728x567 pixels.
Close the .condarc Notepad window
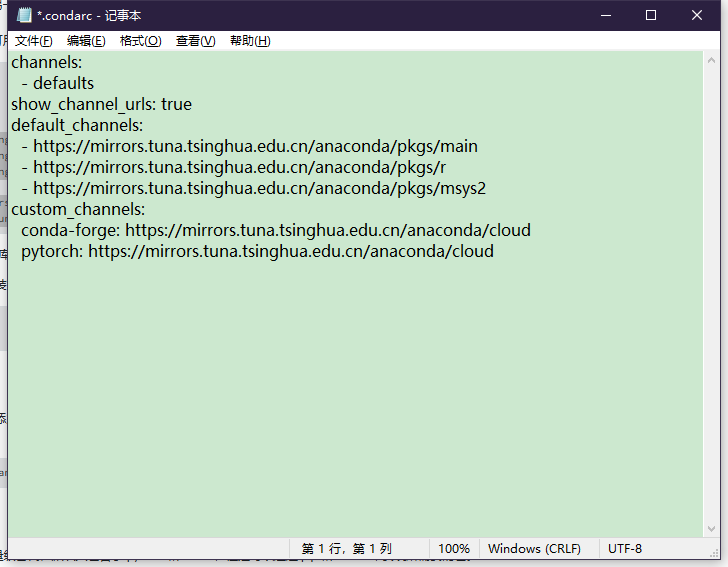pos(696,15)
